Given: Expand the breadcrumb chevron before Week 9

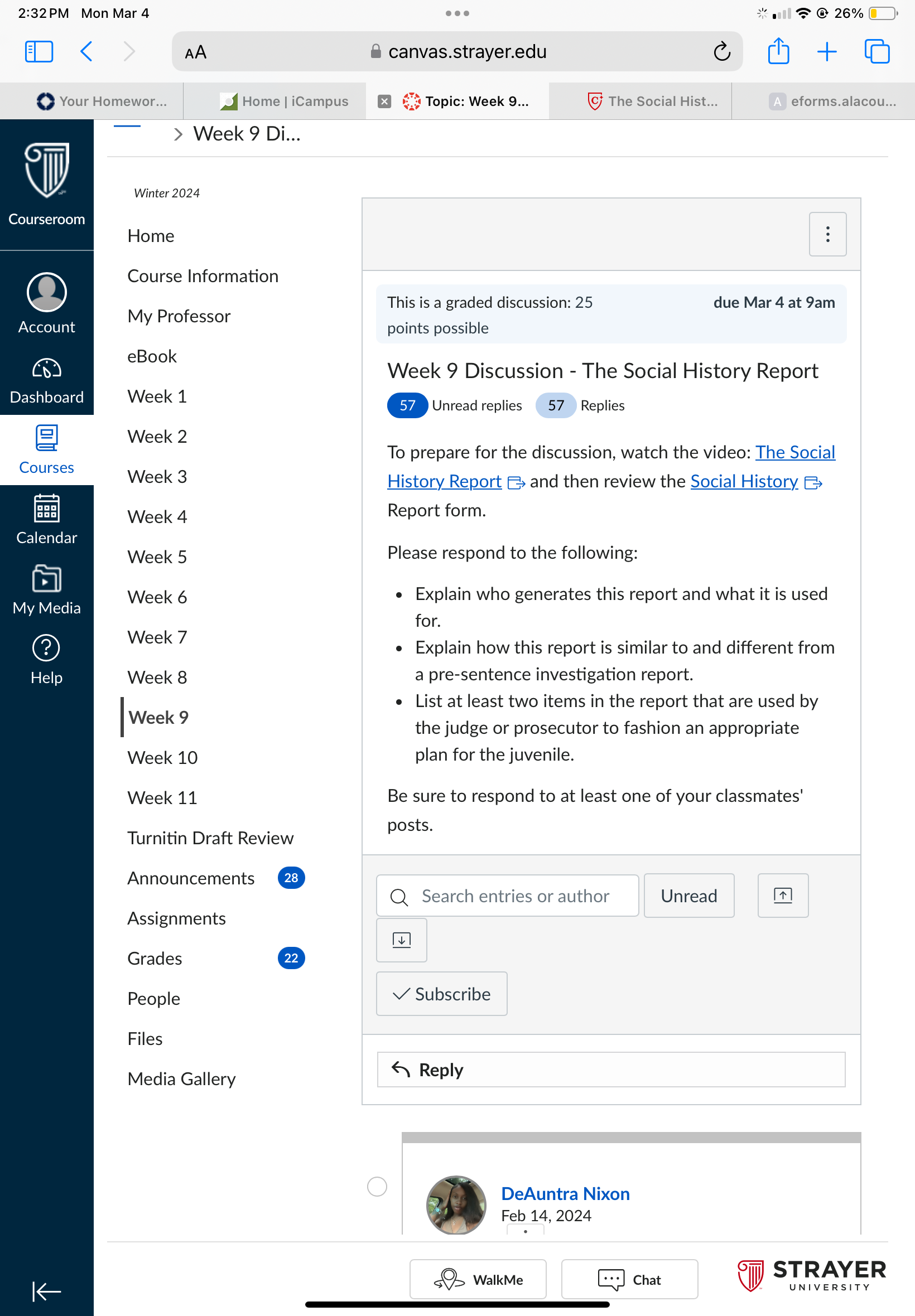Looking at the screenshot, I should [x=179, y=134].
